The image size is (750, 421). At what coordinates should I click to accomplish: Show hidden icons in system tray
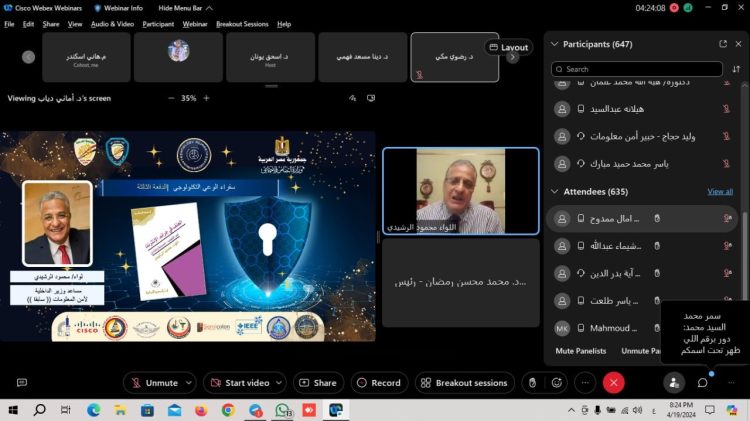571,410
